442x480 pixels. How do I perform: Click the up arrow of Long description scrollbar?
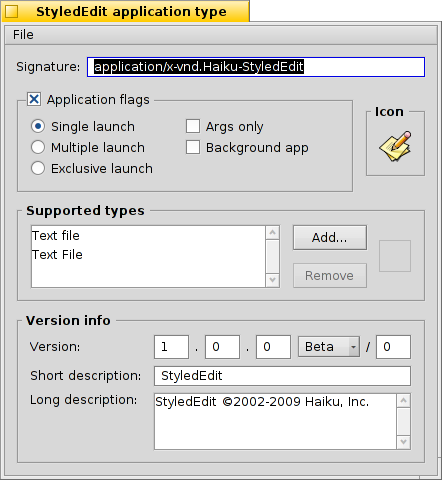click(x=404, y=400)
